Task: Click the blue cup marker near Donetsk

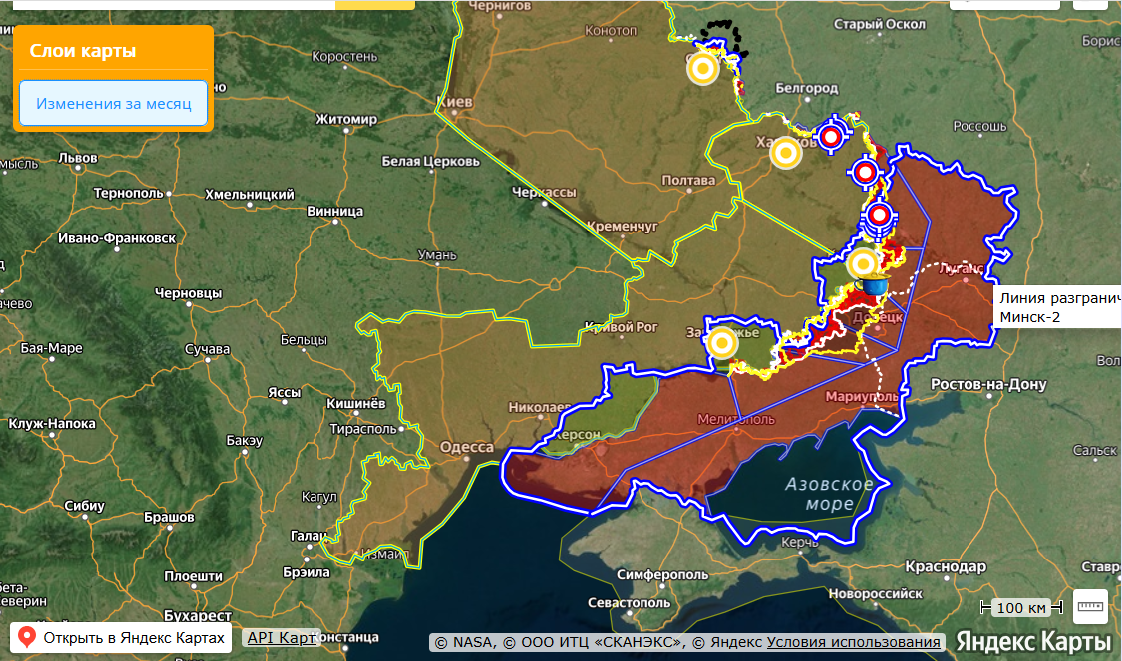Action: pyautogui.click(x=875, y=283)
